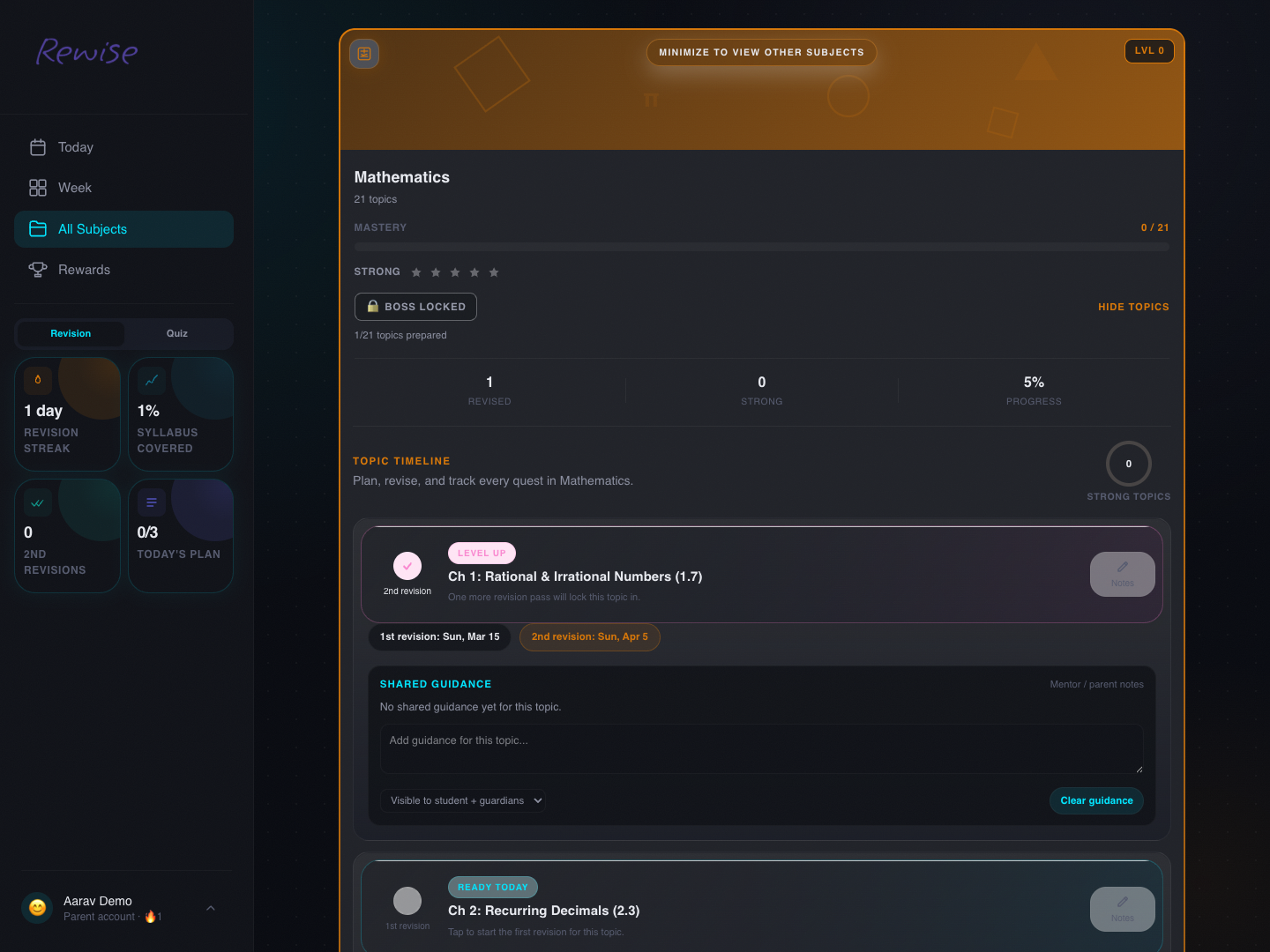Expand the Aarav Demo account menu

pyautogui.click(x=211, y=908)
